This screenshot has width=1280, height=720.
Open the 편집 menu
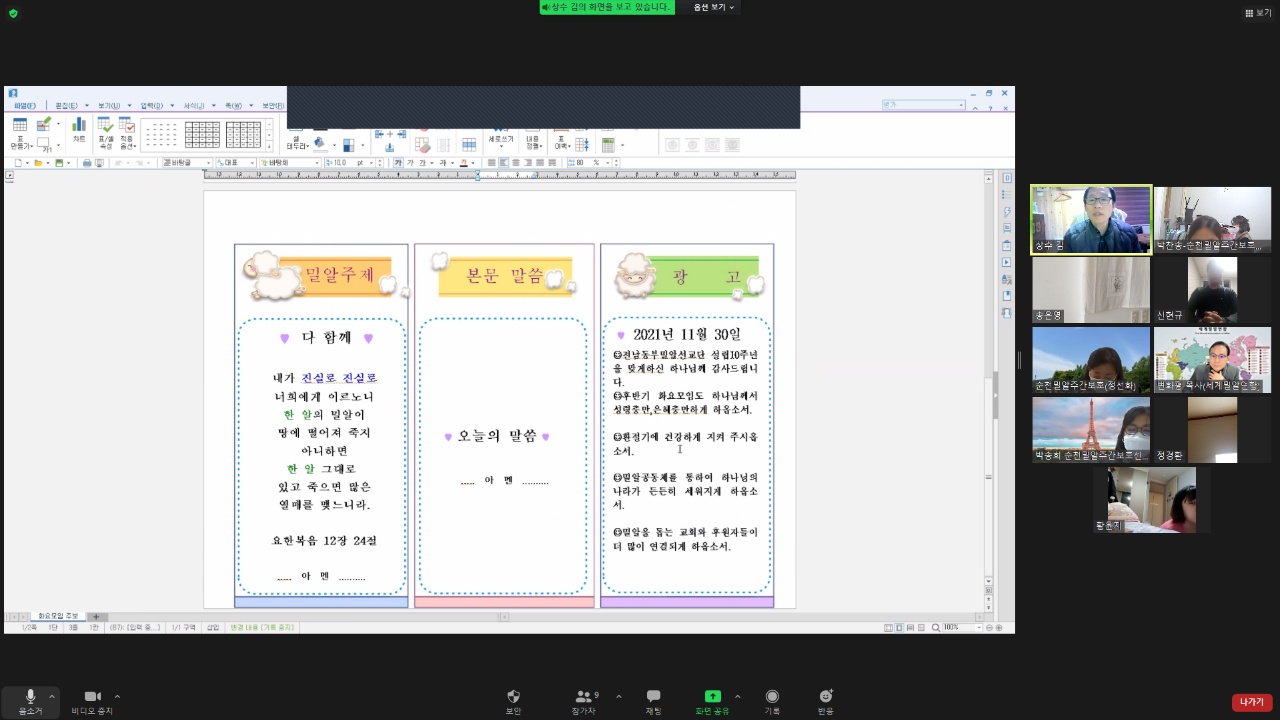pos(66,105)
